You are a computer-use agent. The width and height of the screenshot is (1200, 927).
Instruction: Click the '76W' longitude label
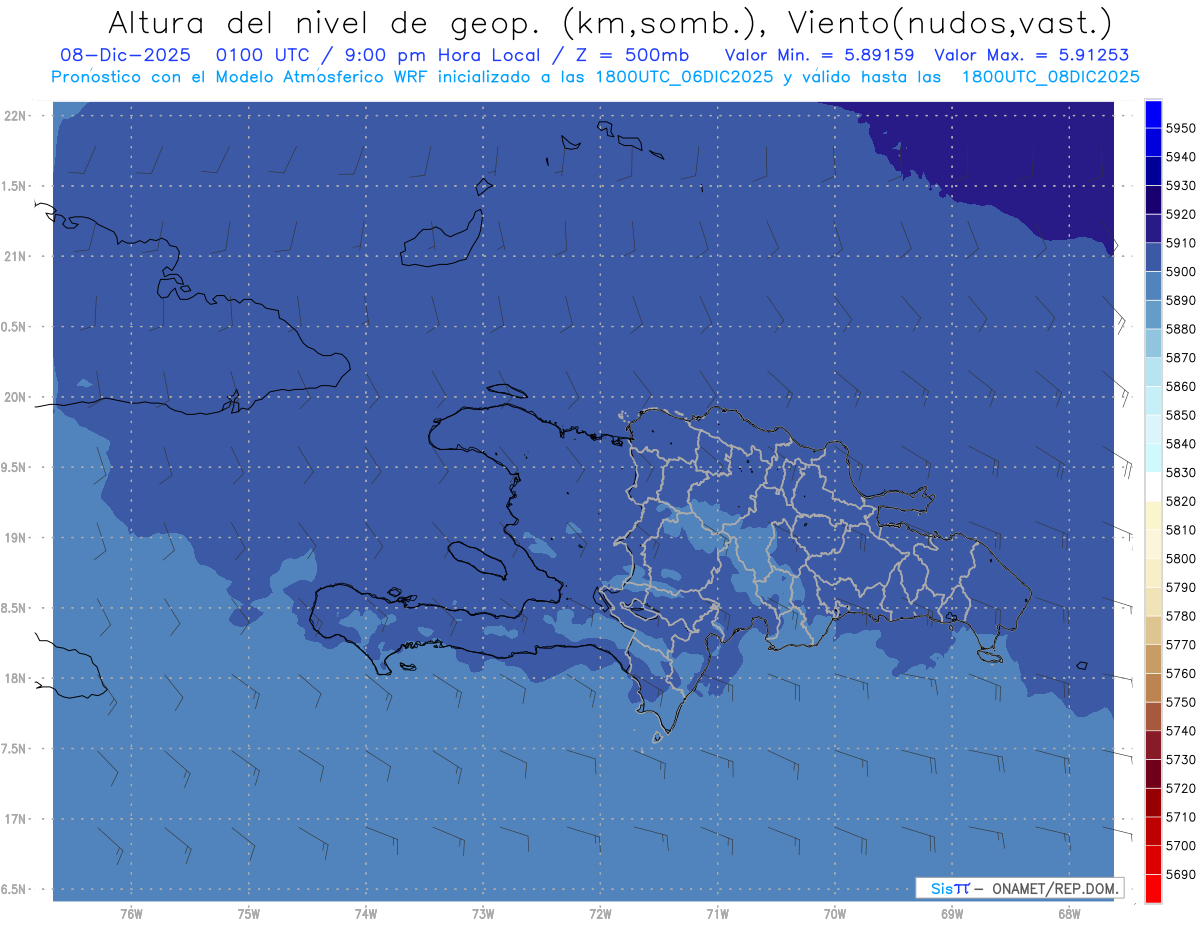coord(131,914)
